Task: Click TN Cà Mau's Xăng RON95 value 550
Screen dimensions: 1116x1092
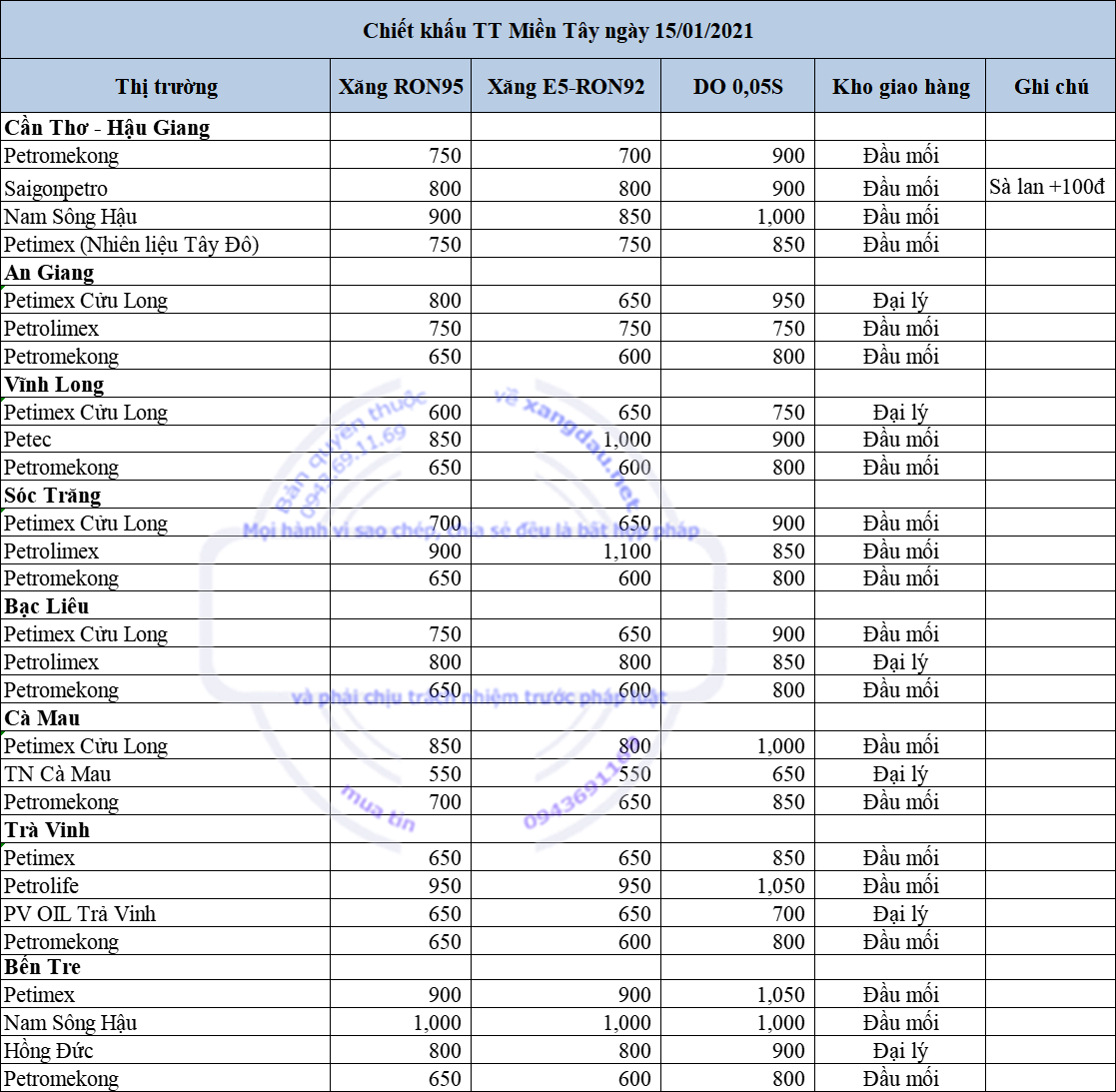Action: coord(401,773)
